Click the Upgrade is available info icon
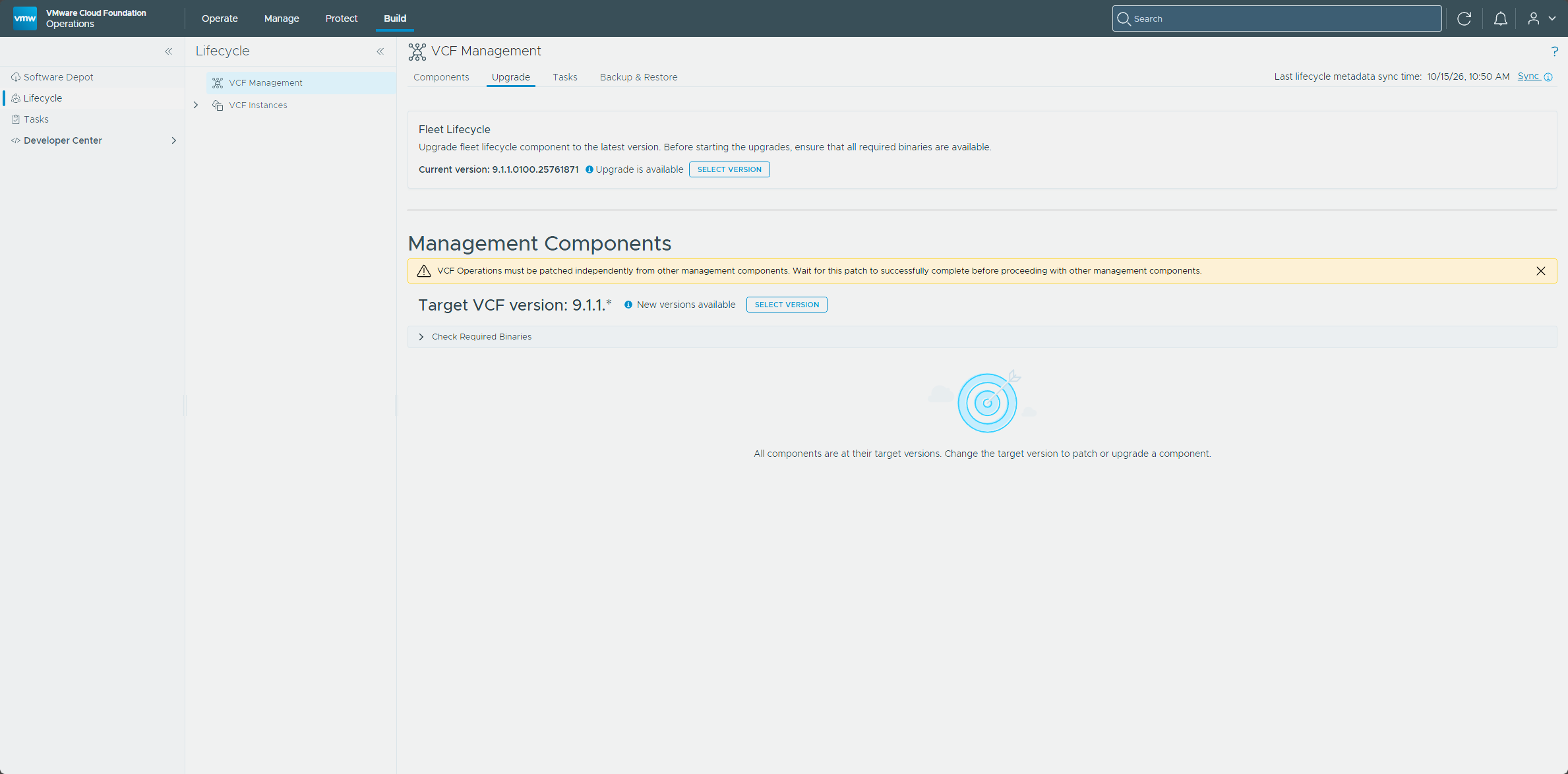 [x=589, y=169]
